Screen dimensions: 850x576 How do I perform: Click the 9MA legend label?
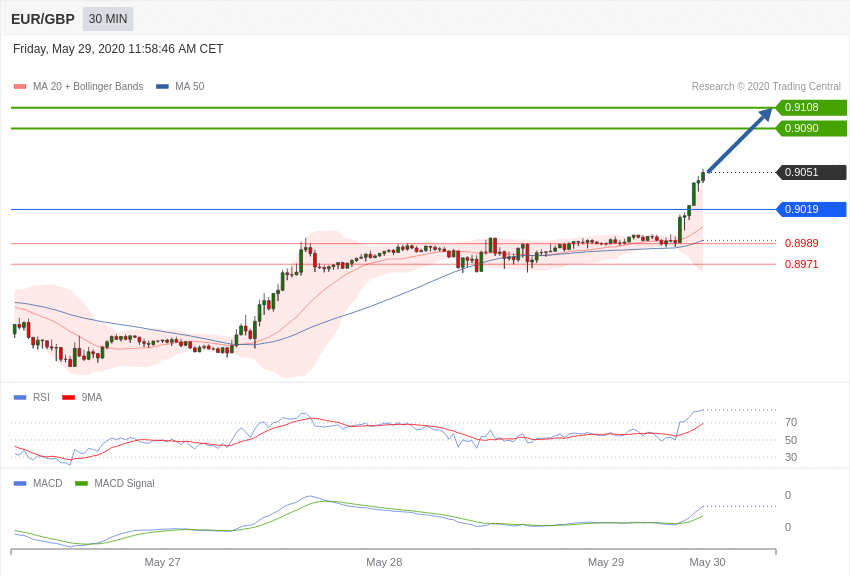[x=92, y=397]
